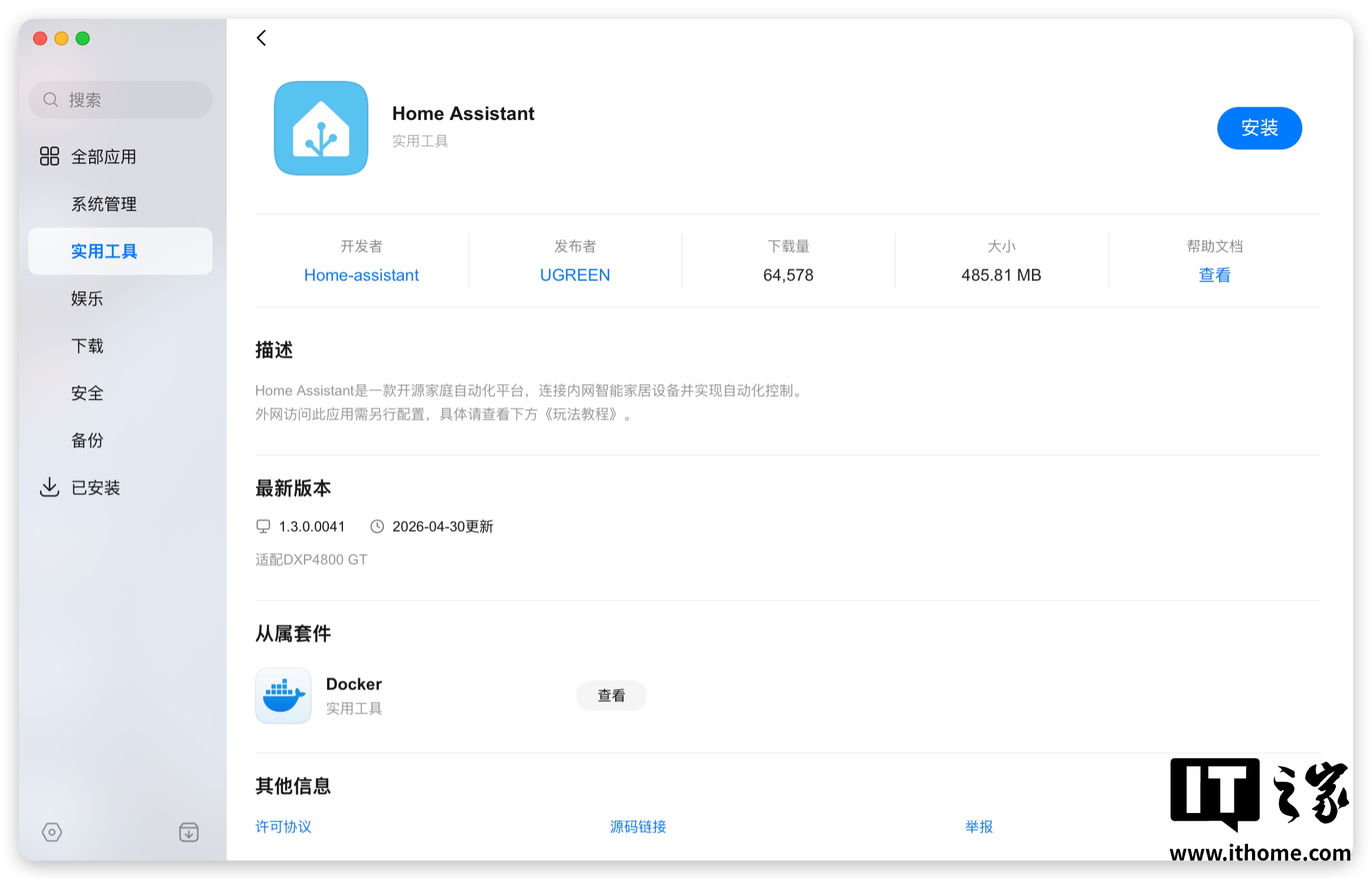Select 娱乐 category
The image size is (1372, 878).
click(120, 298)
